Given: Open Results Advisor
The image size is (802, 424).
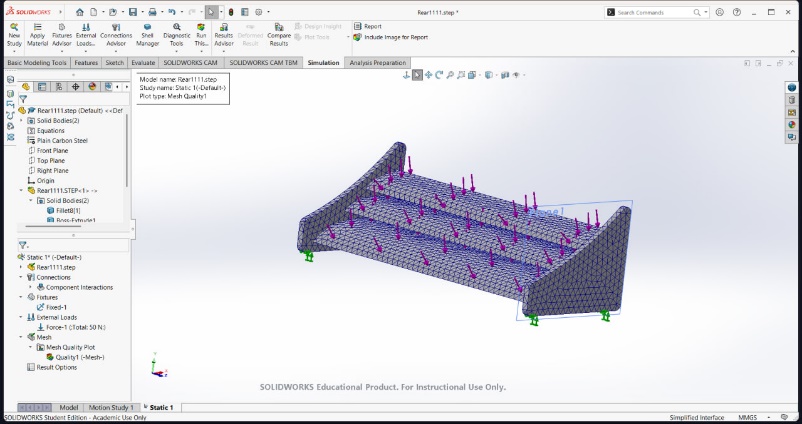Looking at the screenshot, I should coord(224,35).
